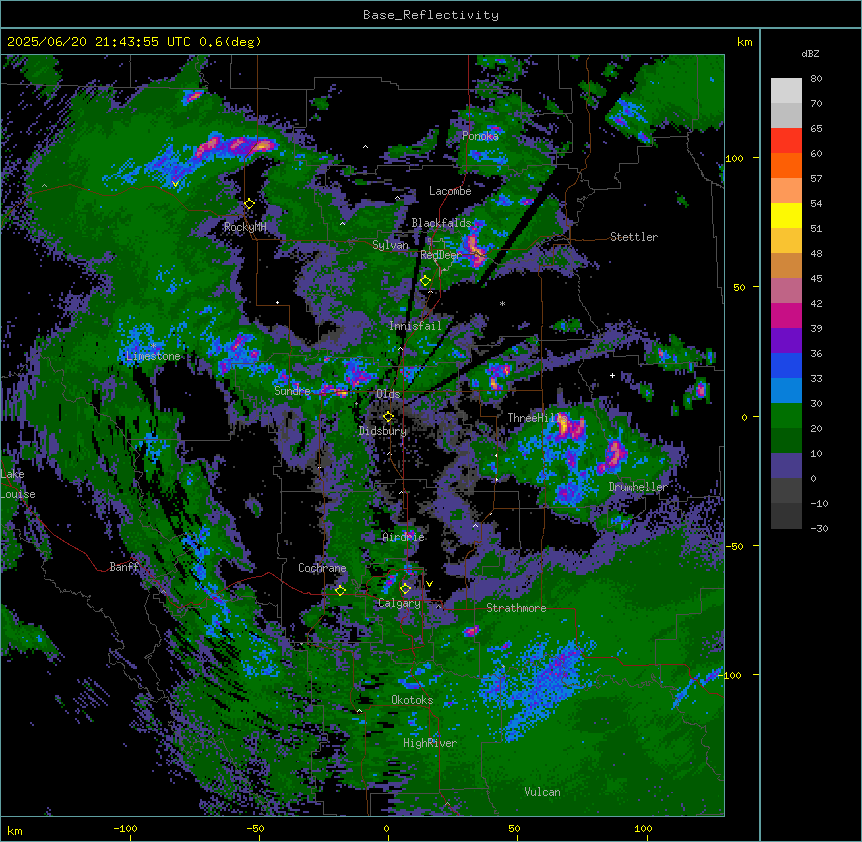This screenshot has width=862, height=842.
Task: Click the Banff town label
Action: coord(124,567)
